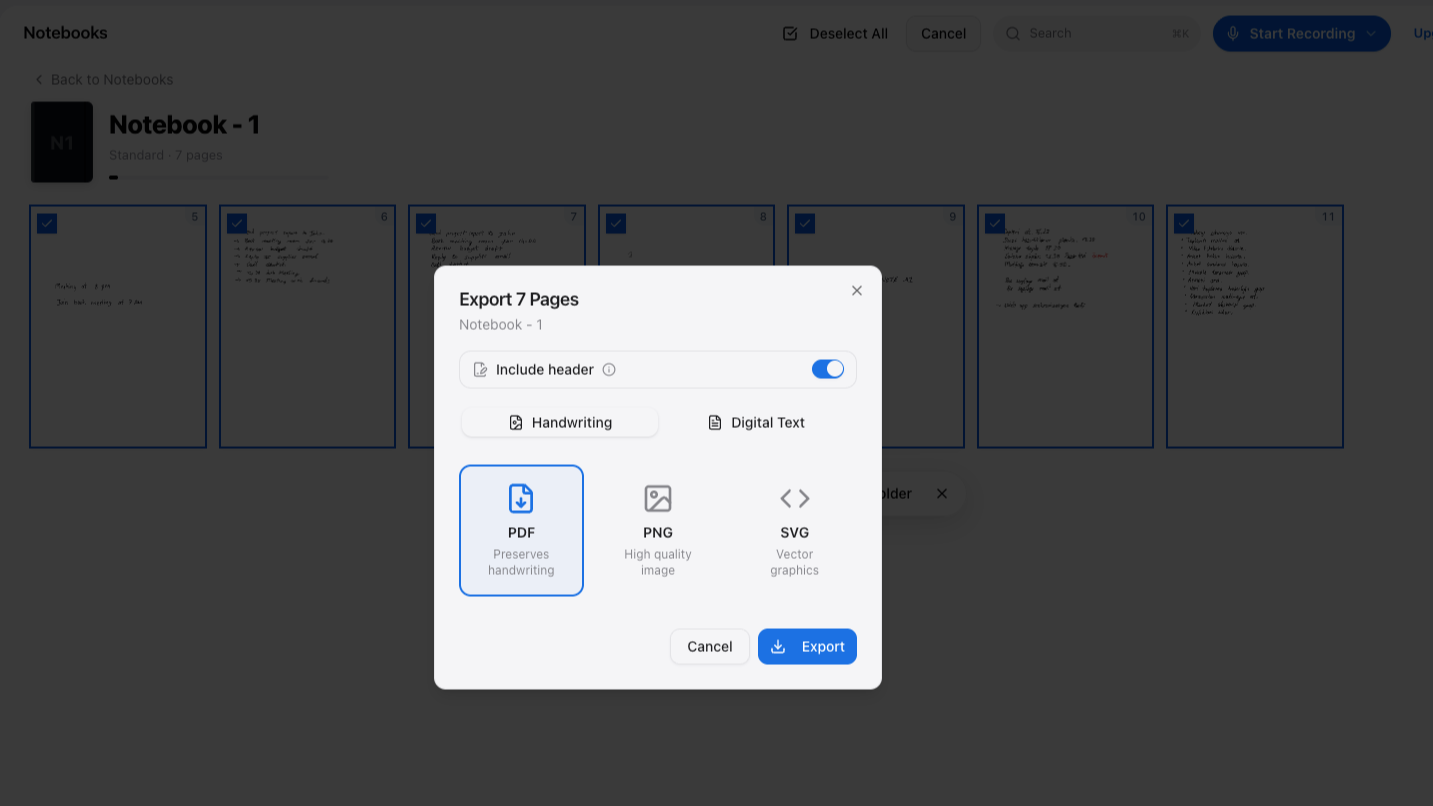Viewport: 1433px width, 806px height.
Task: Uncheck the checkbox on page 5
Action: click(x=47, y=223)
